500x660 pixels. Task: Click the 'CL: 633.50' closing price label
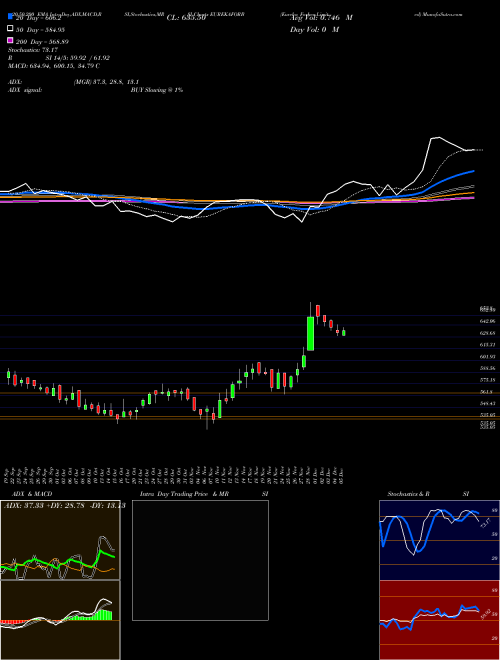tap(186, 18)
